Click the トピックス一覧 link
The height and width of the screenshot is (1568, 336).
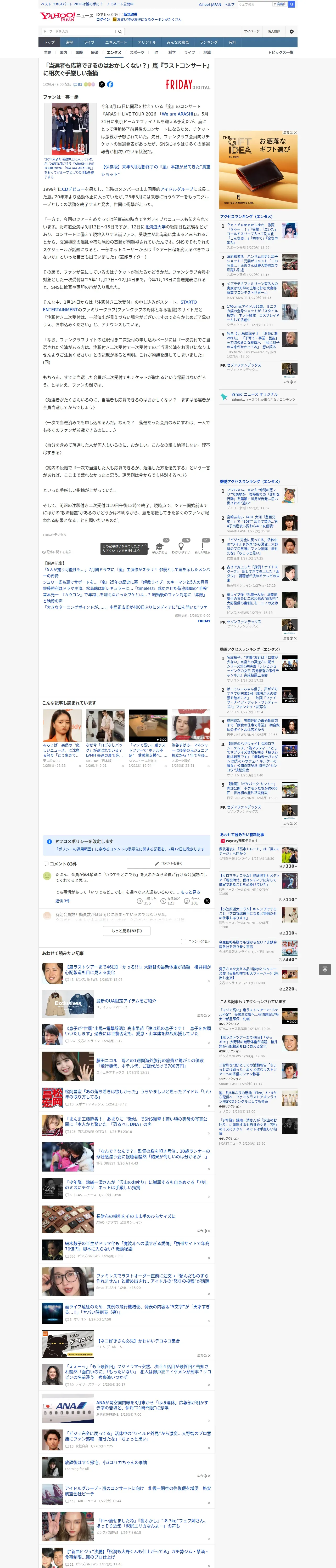pyautogui.click(x=281, y=53)
